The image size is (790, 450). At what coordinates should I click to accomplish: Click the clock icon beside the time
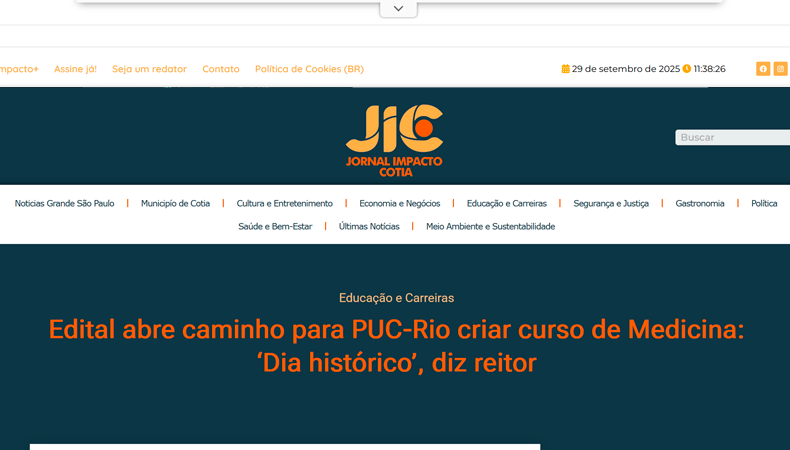pyautogui.click(x=687, y=69)
